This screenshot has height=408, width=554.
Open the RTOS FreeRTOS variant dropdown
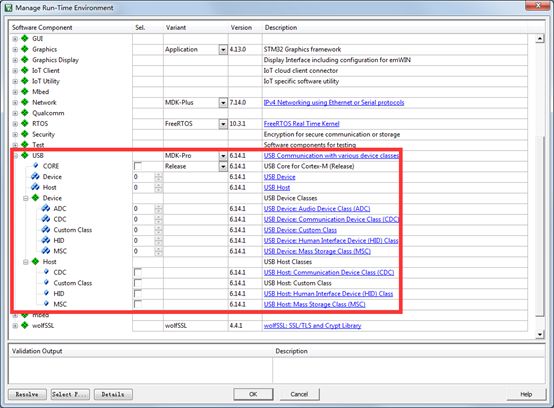tap(223, 124)
